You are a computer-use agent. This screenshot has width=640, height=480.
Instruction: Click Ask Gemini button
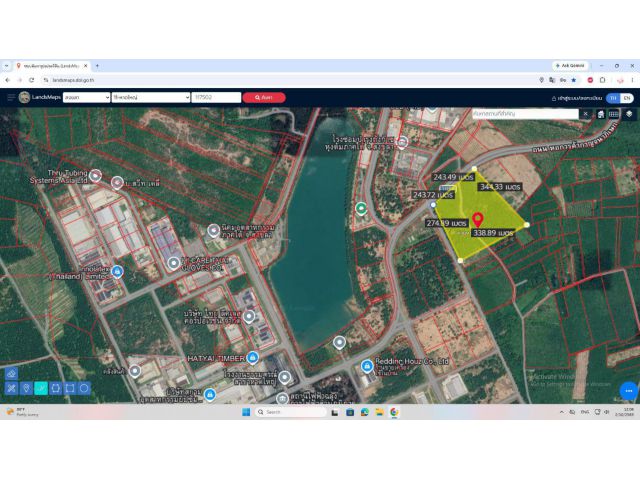click(570, 65)
